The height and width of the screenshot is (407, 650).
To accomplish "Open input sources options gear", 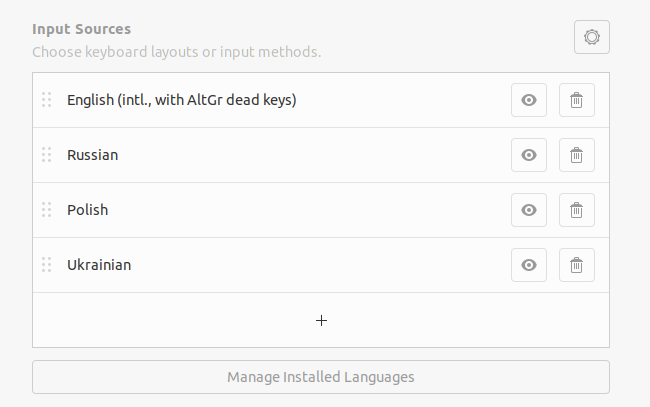I will pos(592,37).
